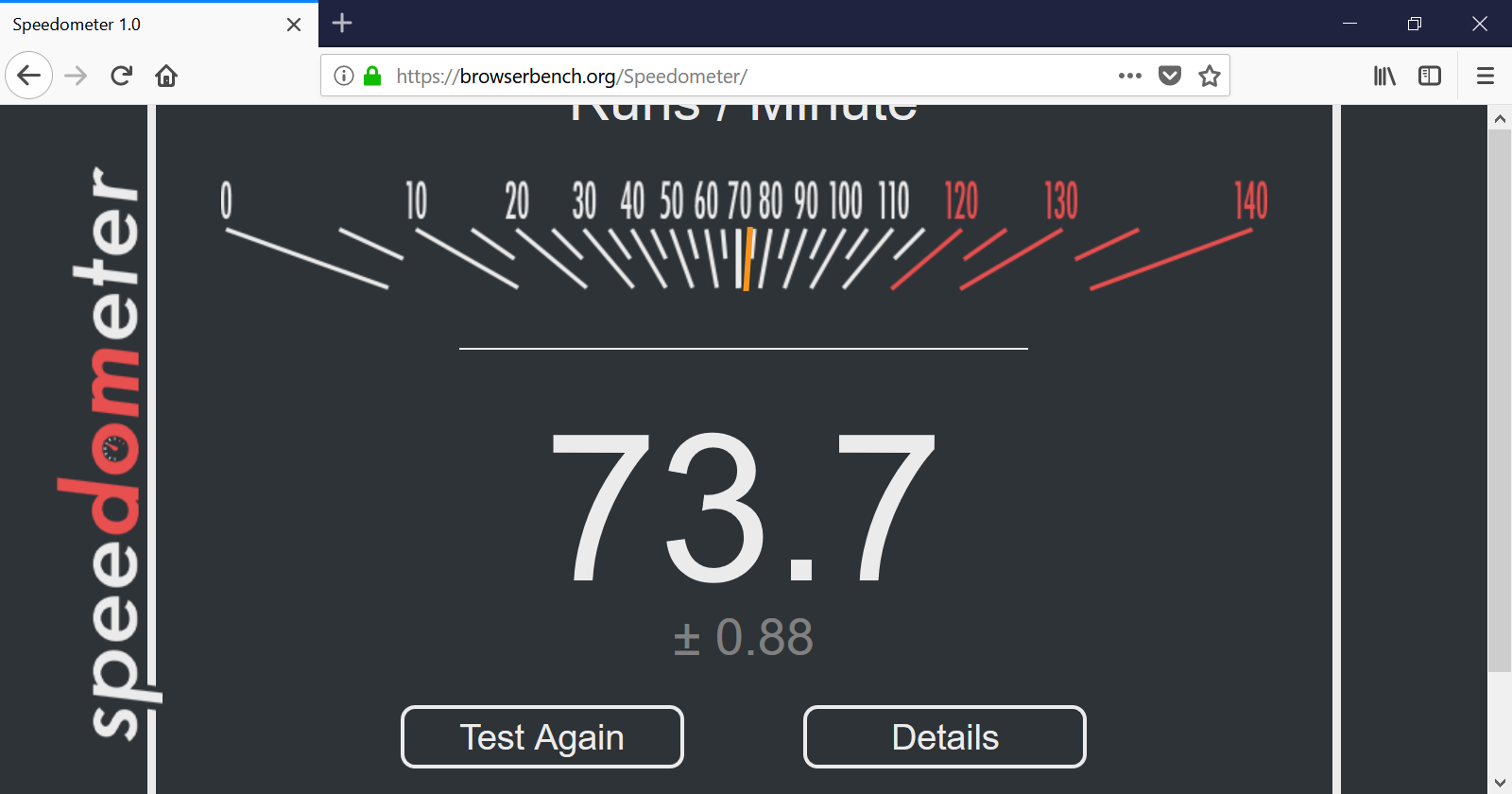Image resolution: width=1512 pixels, height=794 pixels.
Task: Show site information for browserbench.org
Action: pos(344,76)
